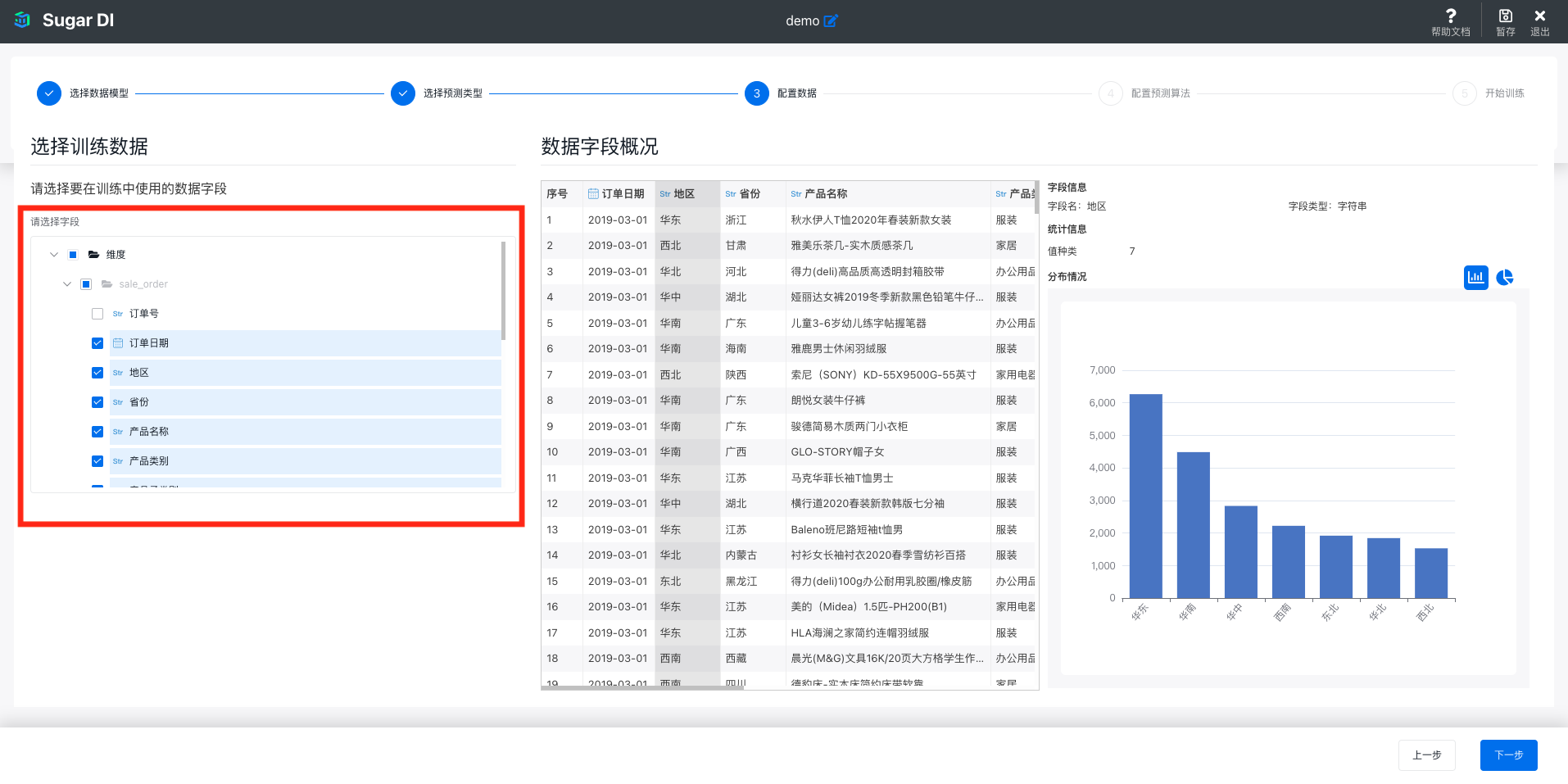Switch distribution to bar chart view
The image size is (1568, 784).
point(1476,277)
